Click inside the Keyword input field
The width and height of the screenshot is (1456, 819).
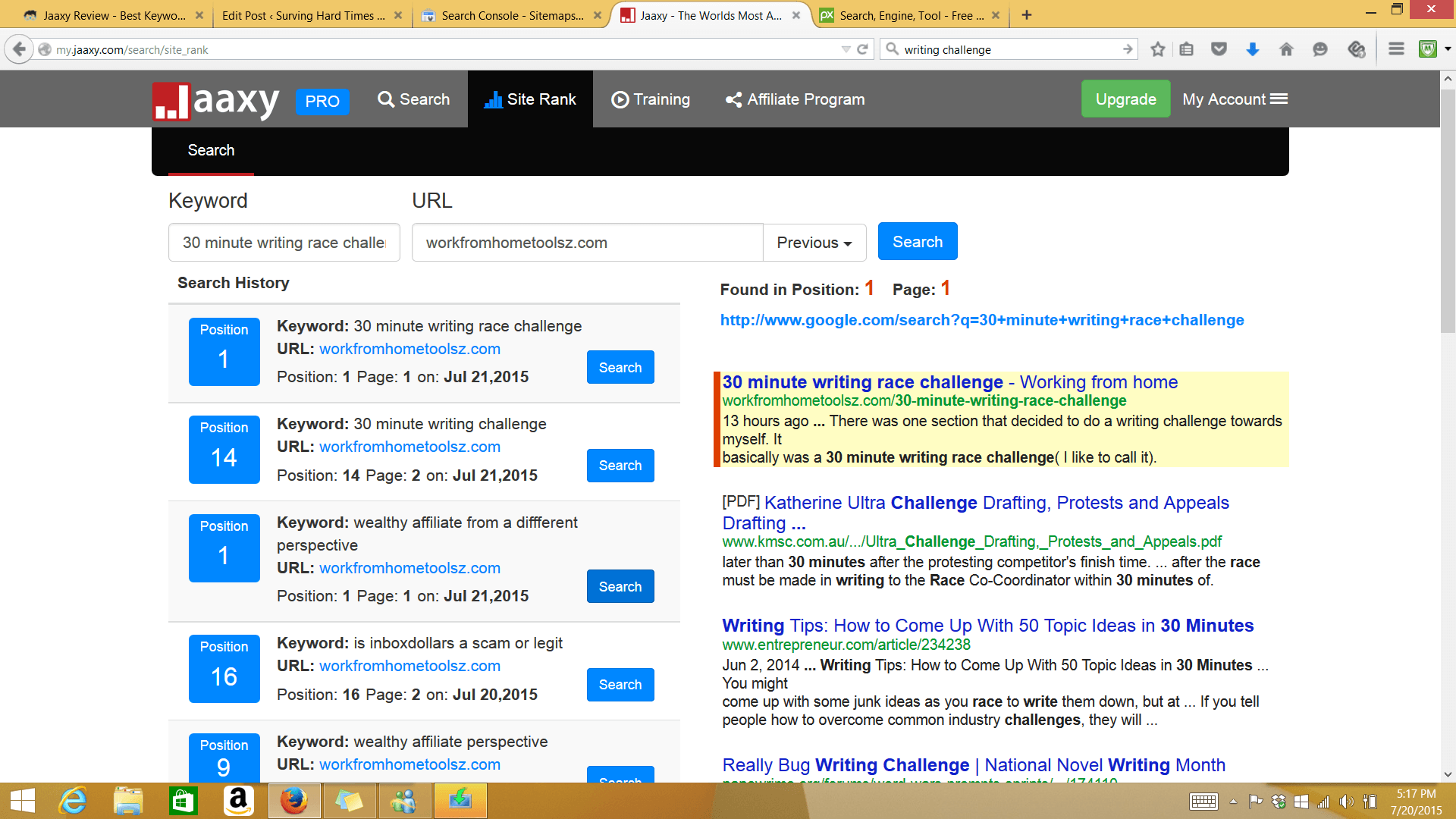[284, 242]
